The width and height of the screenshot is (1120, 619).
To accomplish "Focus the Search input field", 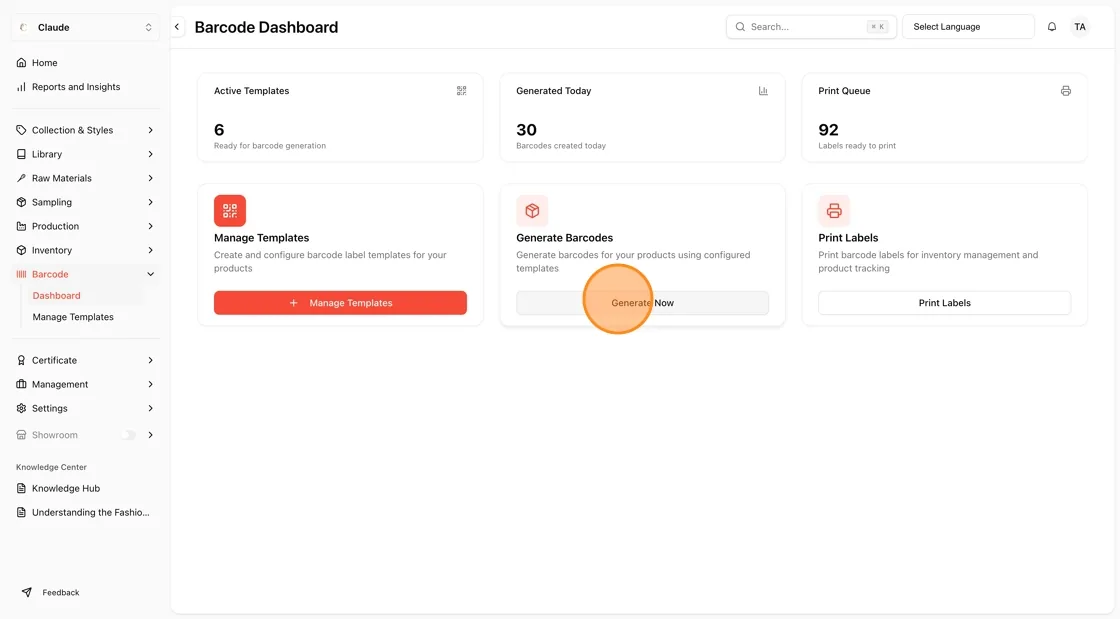I will click(x=811, y=27).
